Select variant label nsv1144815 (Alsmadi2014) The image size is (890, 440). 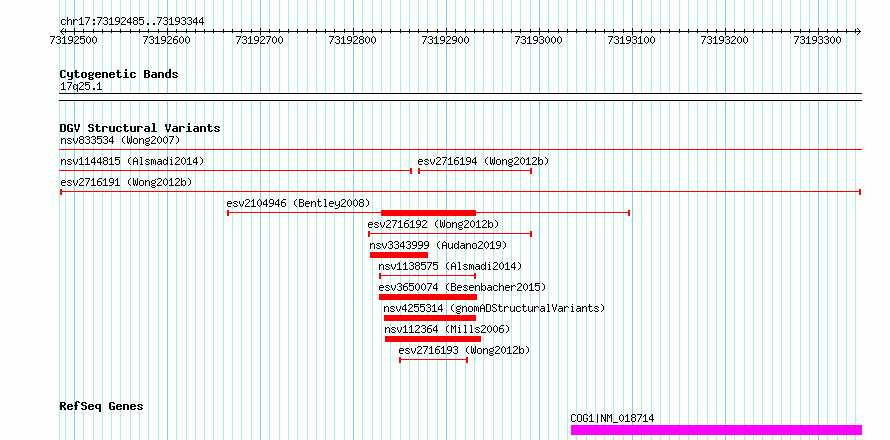(x=132, y=161)
